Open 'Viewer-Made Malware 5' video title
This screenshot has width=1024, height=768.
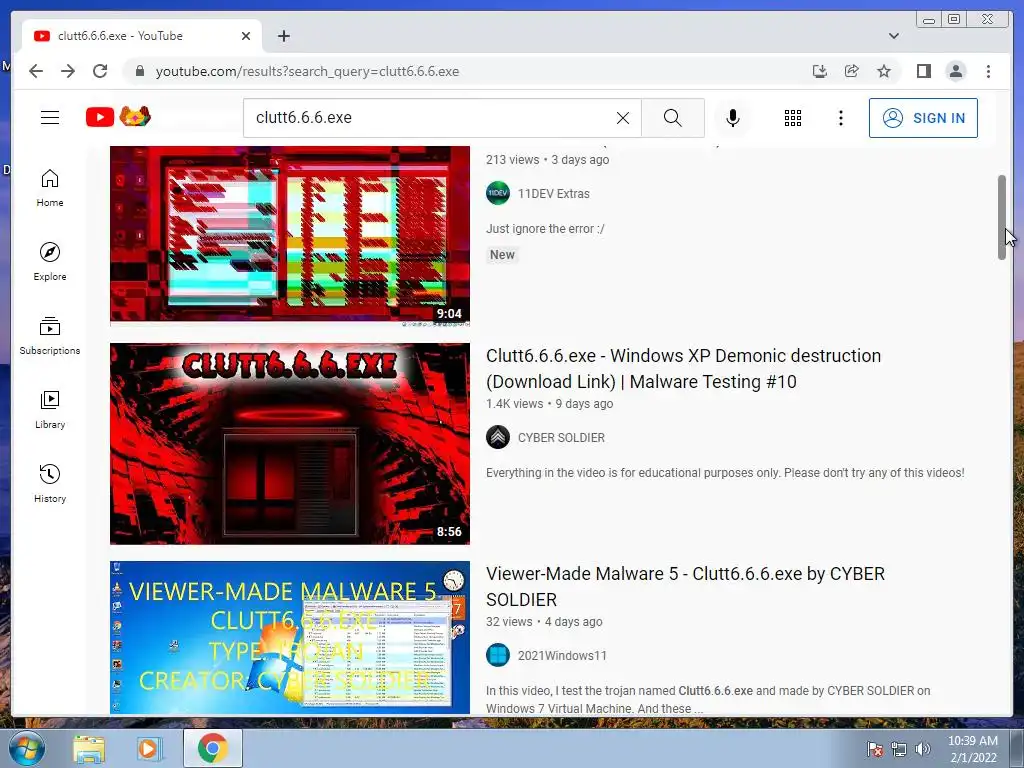(x=685, y=586)
